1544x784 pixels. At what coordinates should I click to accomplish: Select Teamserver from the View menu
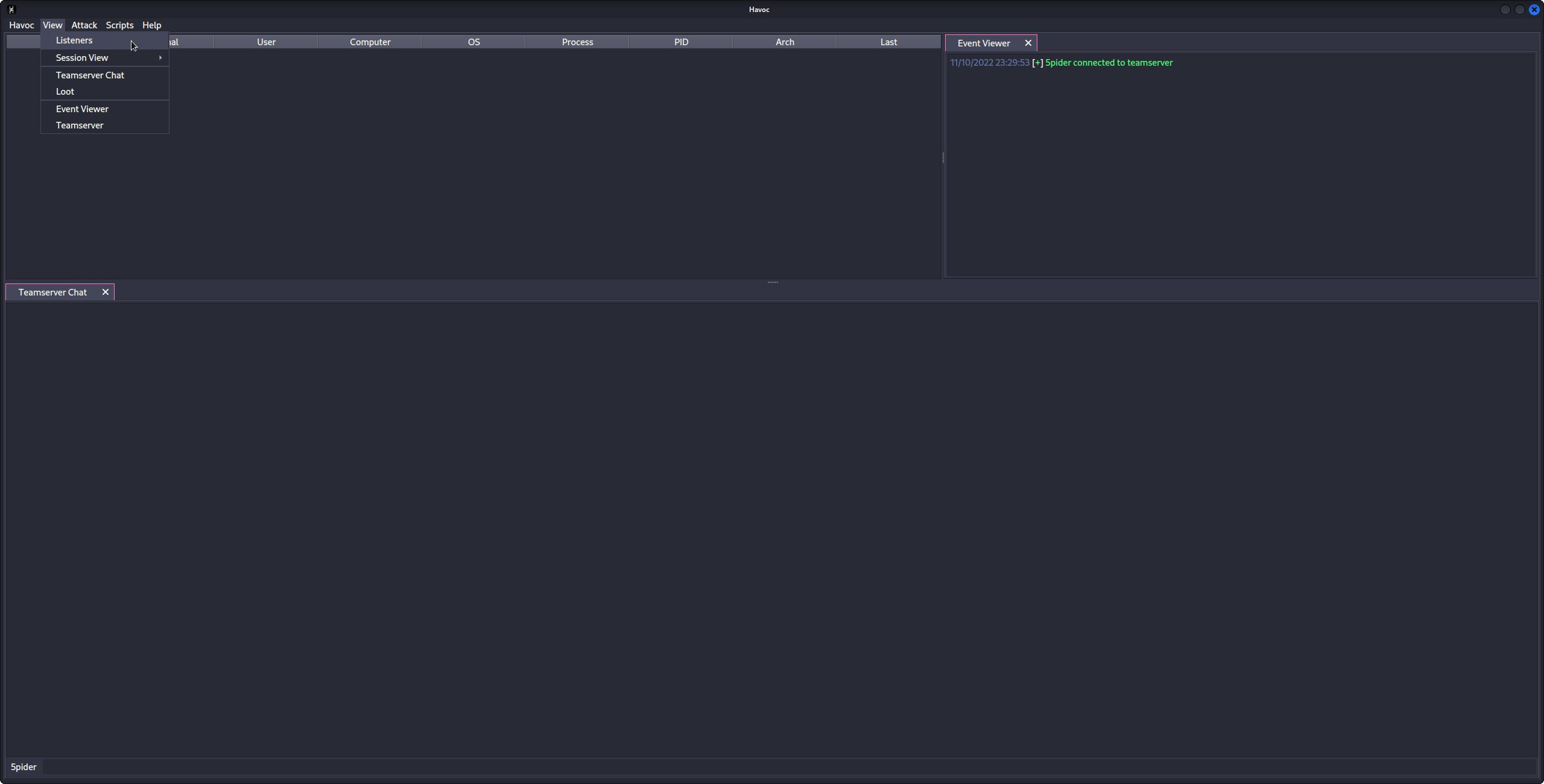[104, 125]
